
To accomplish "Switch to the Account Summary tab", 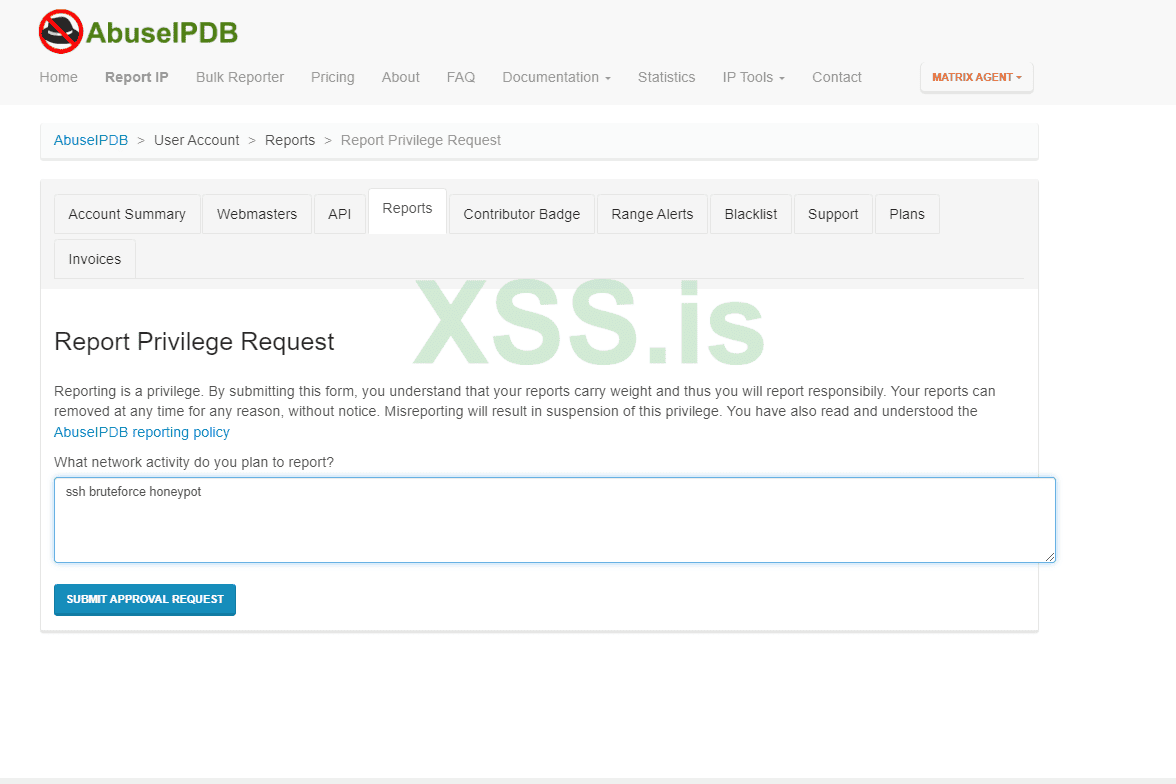I will pos(127,214).
